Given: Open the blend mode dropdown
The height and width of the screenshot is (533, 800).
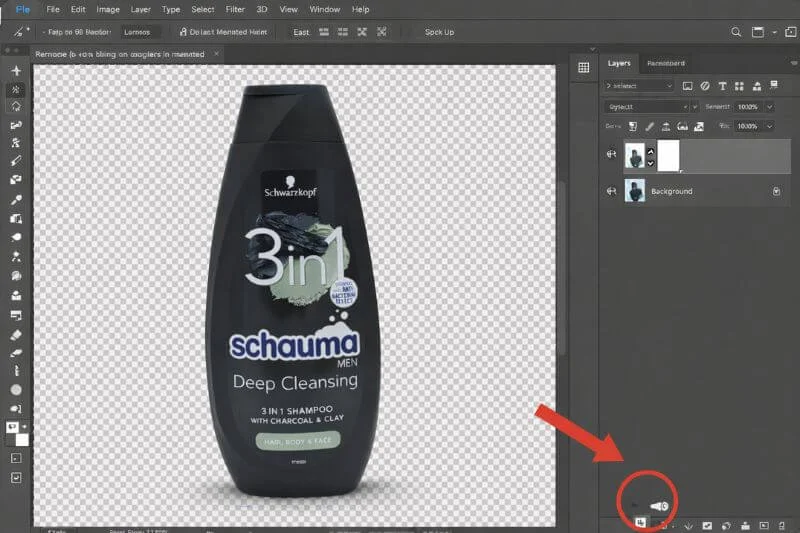Looking at the screenshot, I should pos(647,107).
